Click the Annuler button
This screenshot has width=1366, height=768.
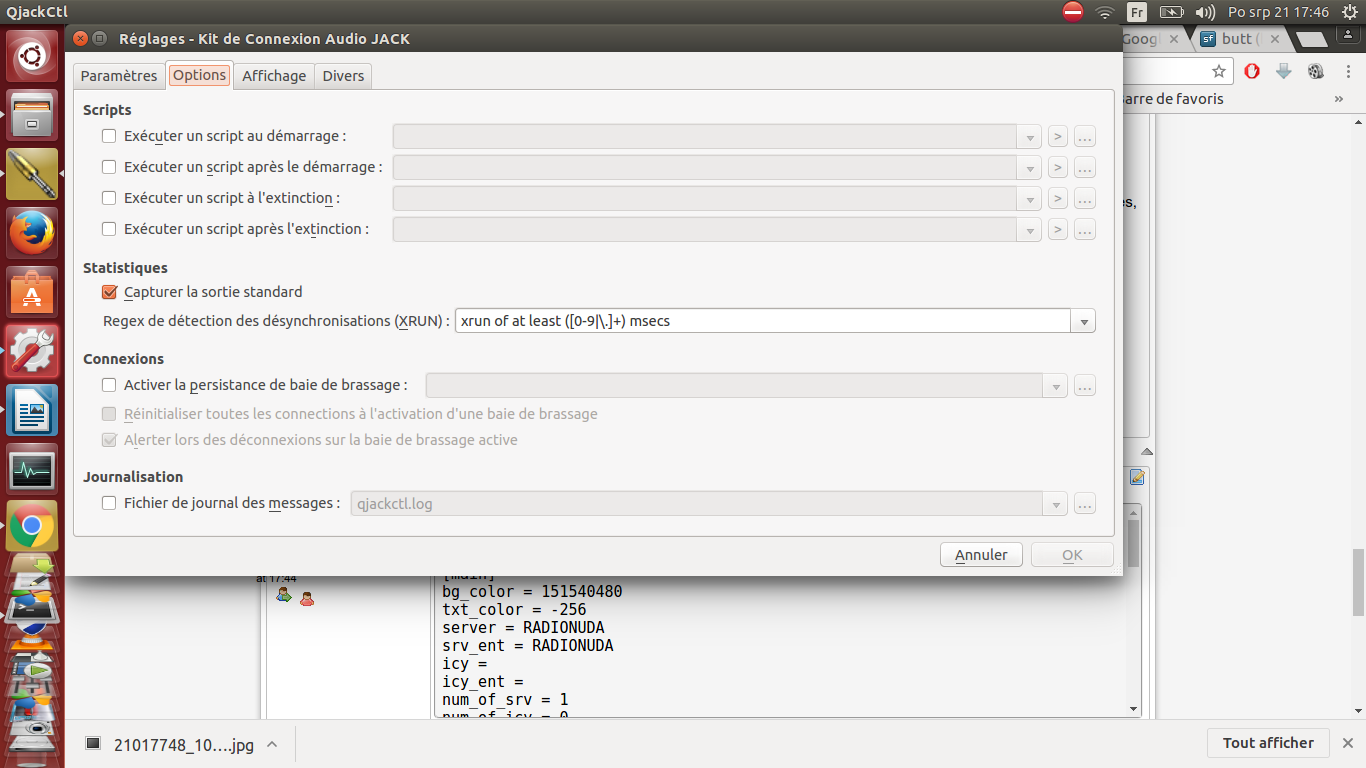pos(981,555)
